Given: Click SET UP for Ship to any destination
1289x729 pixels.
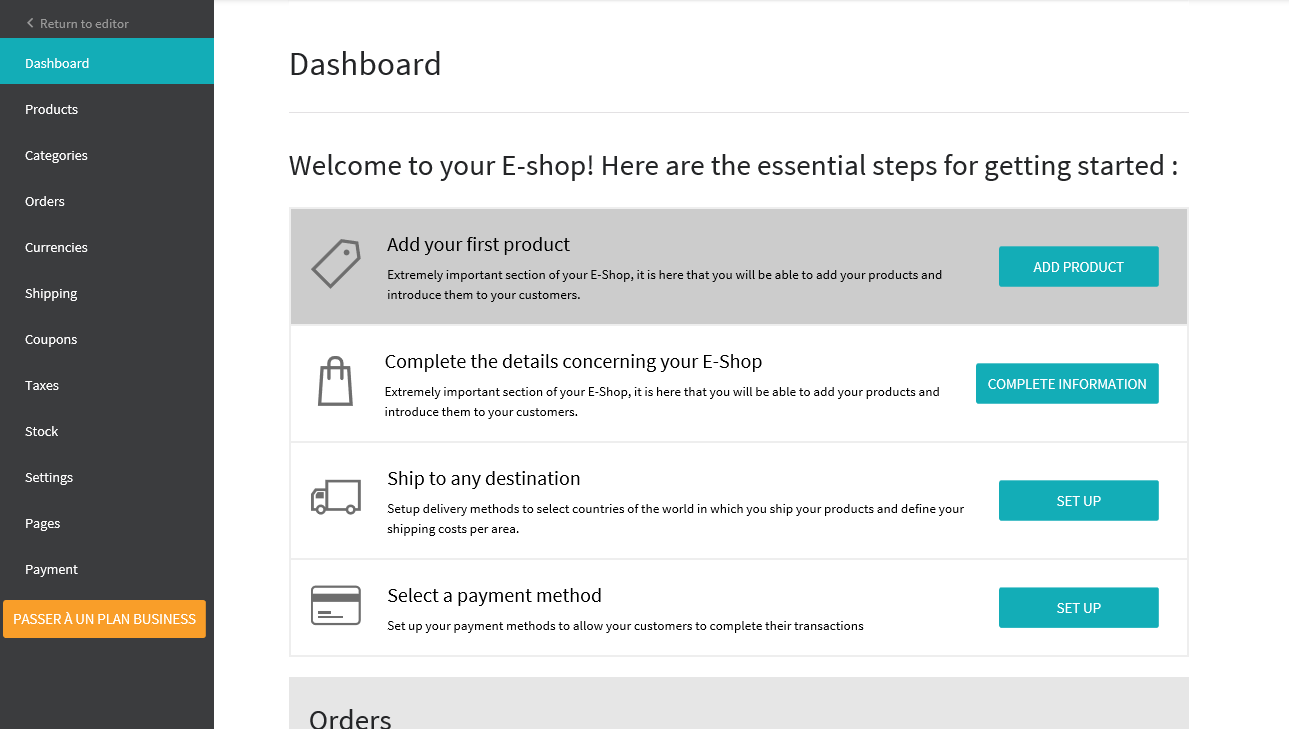Looking at the screenshot, I should pos(1078,501).
